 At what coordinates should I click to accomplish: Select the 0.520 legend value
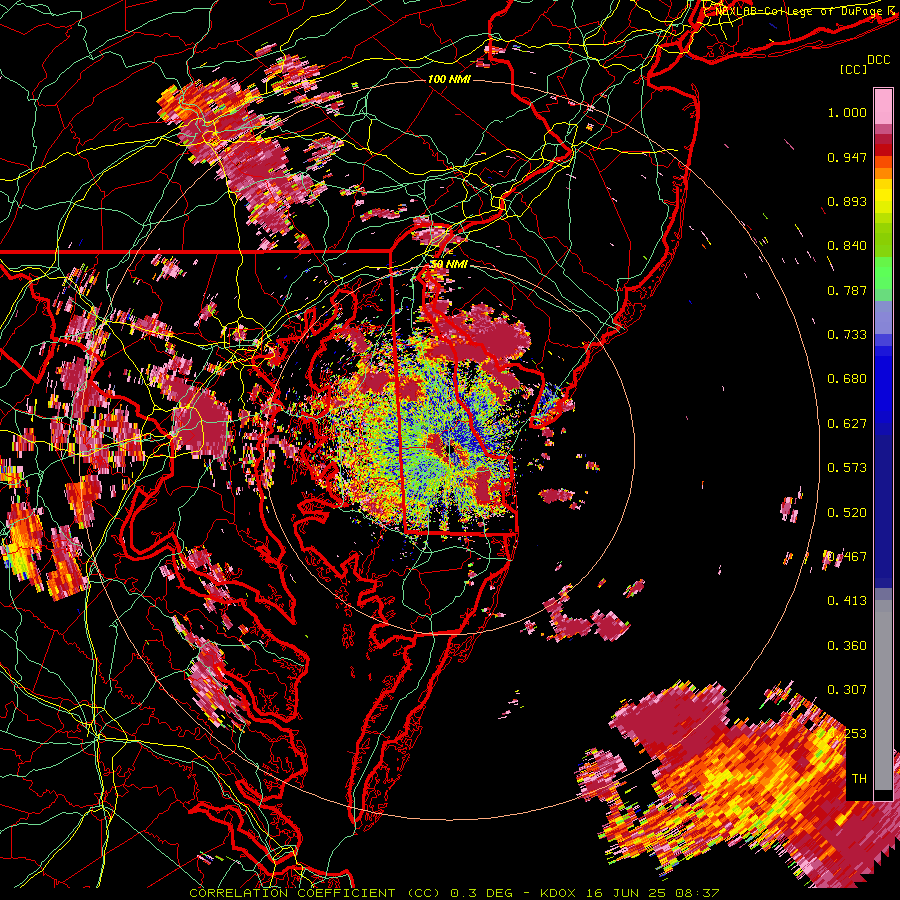click(x=847, y=513)
